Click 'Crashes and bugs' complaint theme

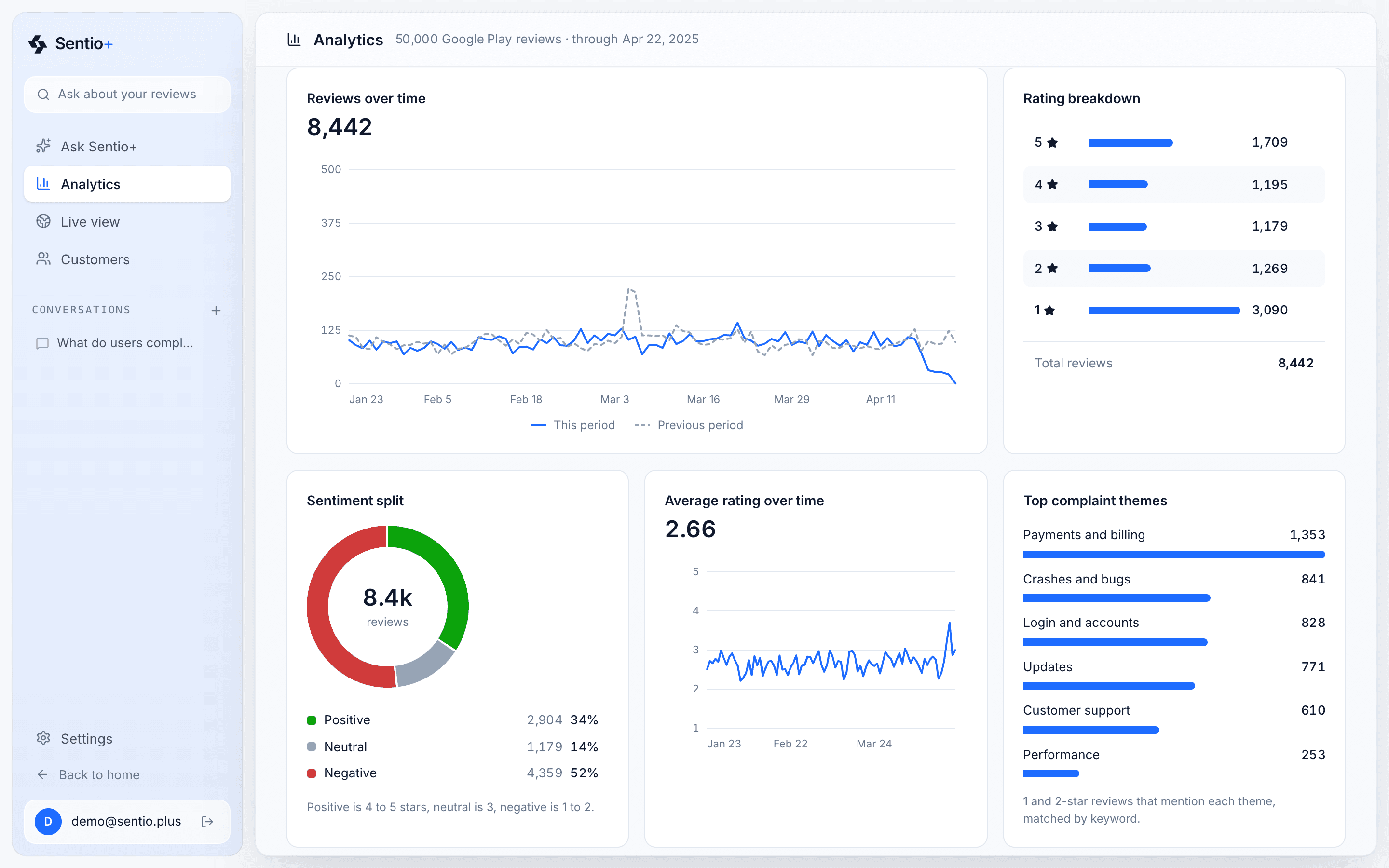click(x=1076, y=579)
